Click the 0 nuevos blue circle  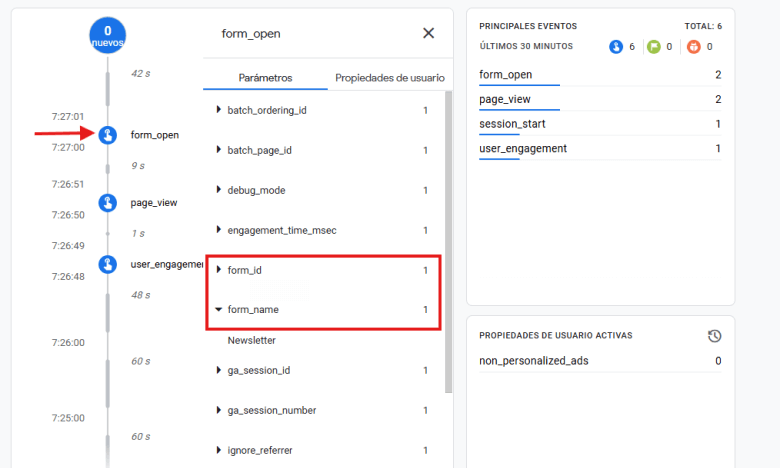click(107, 35)
